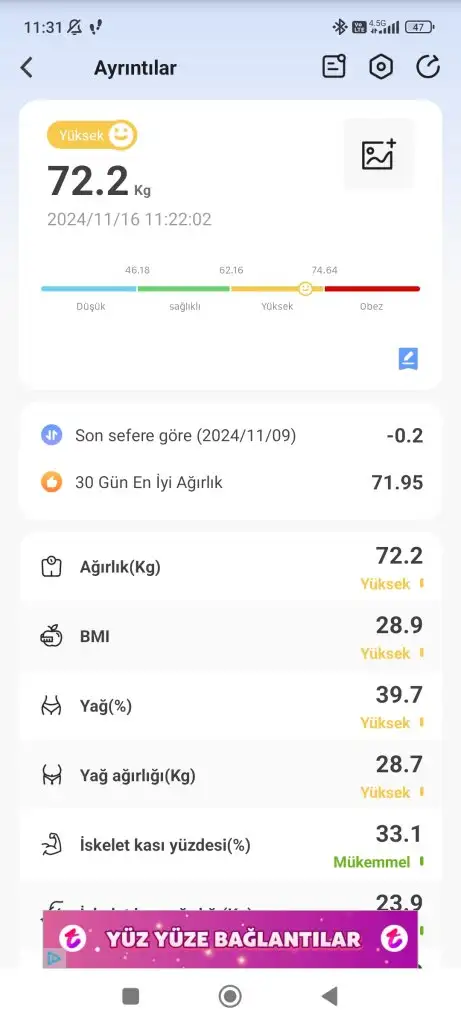The image size is (461, 1024).
Task: Tap the share icon in the top bar
Action: (x=428, y=67)
